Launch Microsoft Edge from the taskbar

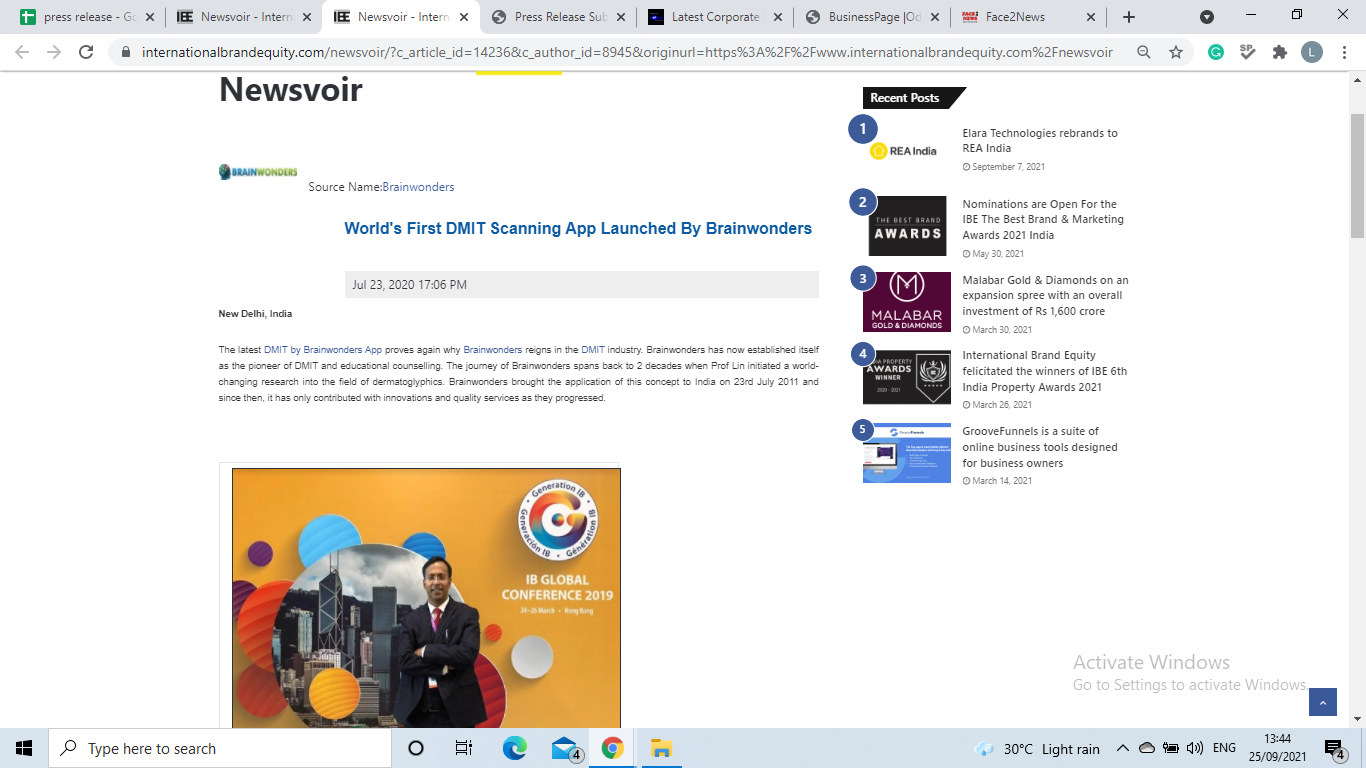click(x=514, y=748)
